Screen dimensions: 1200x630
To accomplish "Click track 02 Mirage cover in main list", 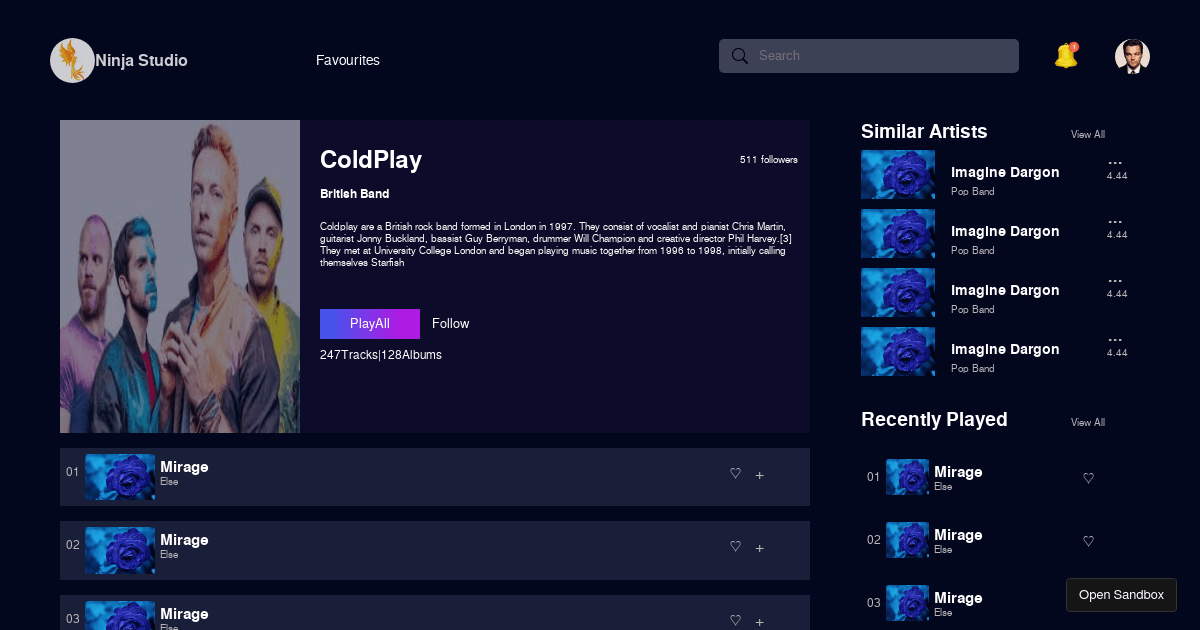I will click(x=120, y=550).
